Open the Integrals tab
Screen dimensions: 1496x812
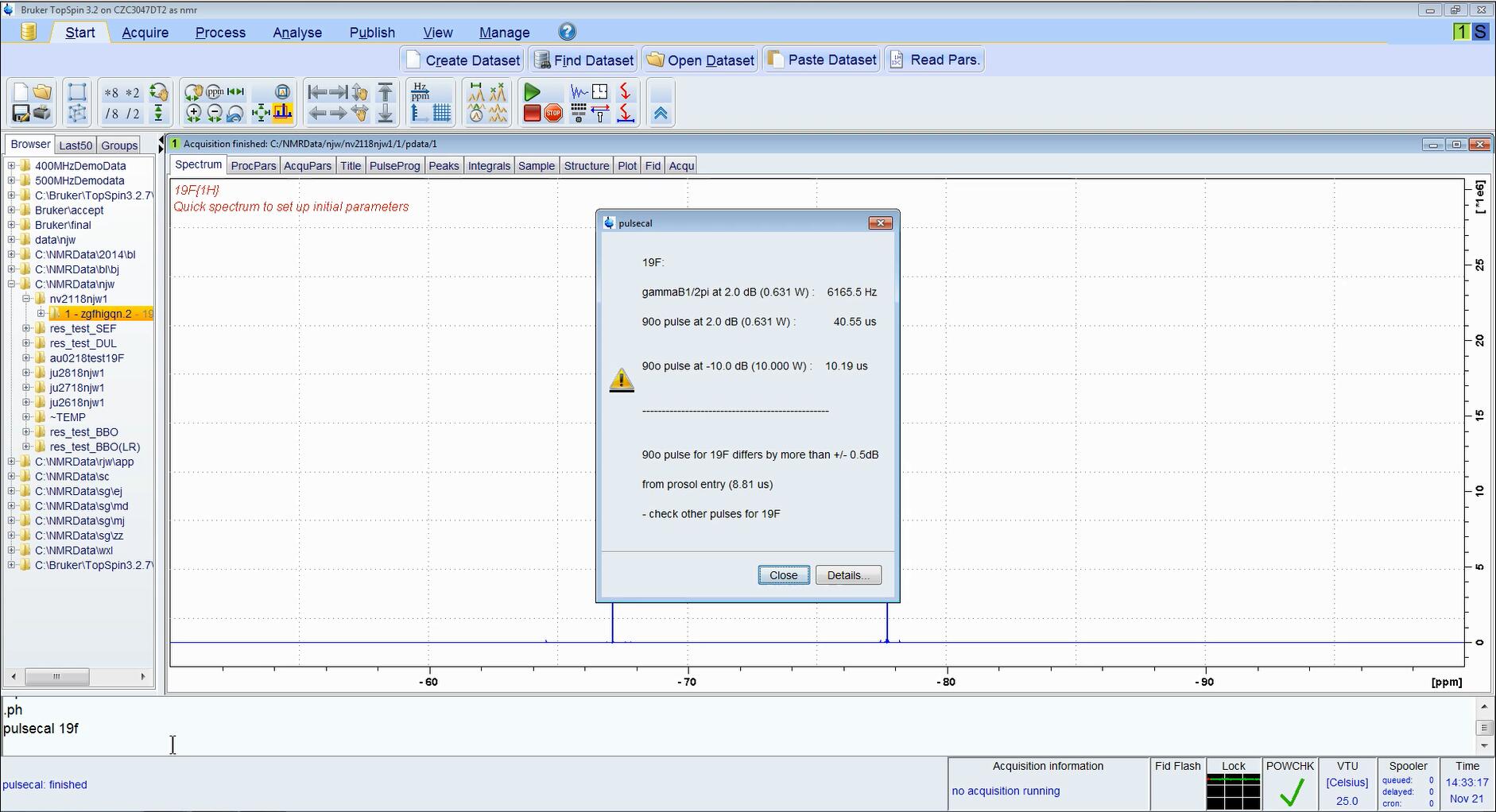pyautogui.click(x=489, y=165)
